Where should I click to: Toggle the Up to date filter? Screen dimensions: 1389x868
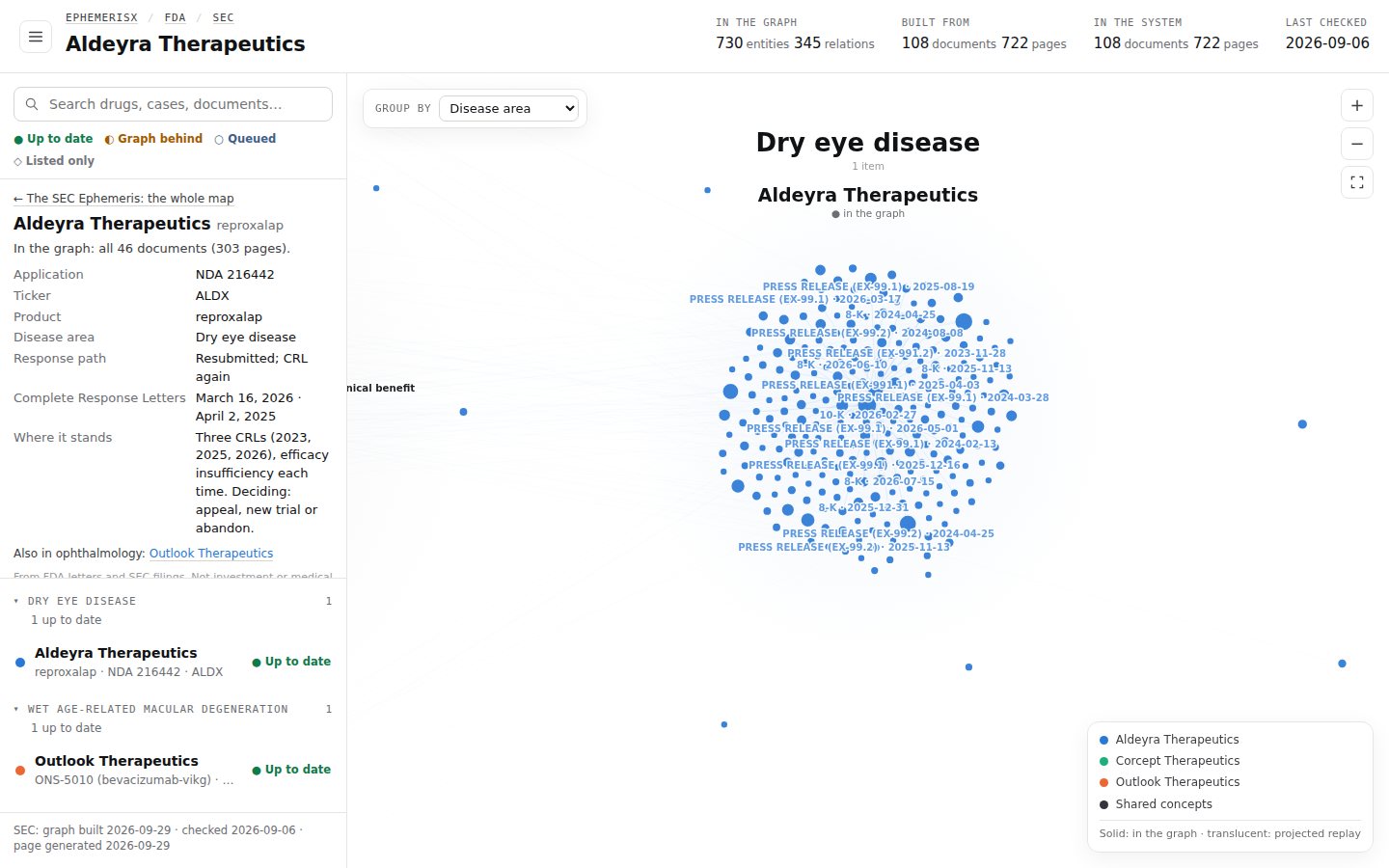click(53, 139)
